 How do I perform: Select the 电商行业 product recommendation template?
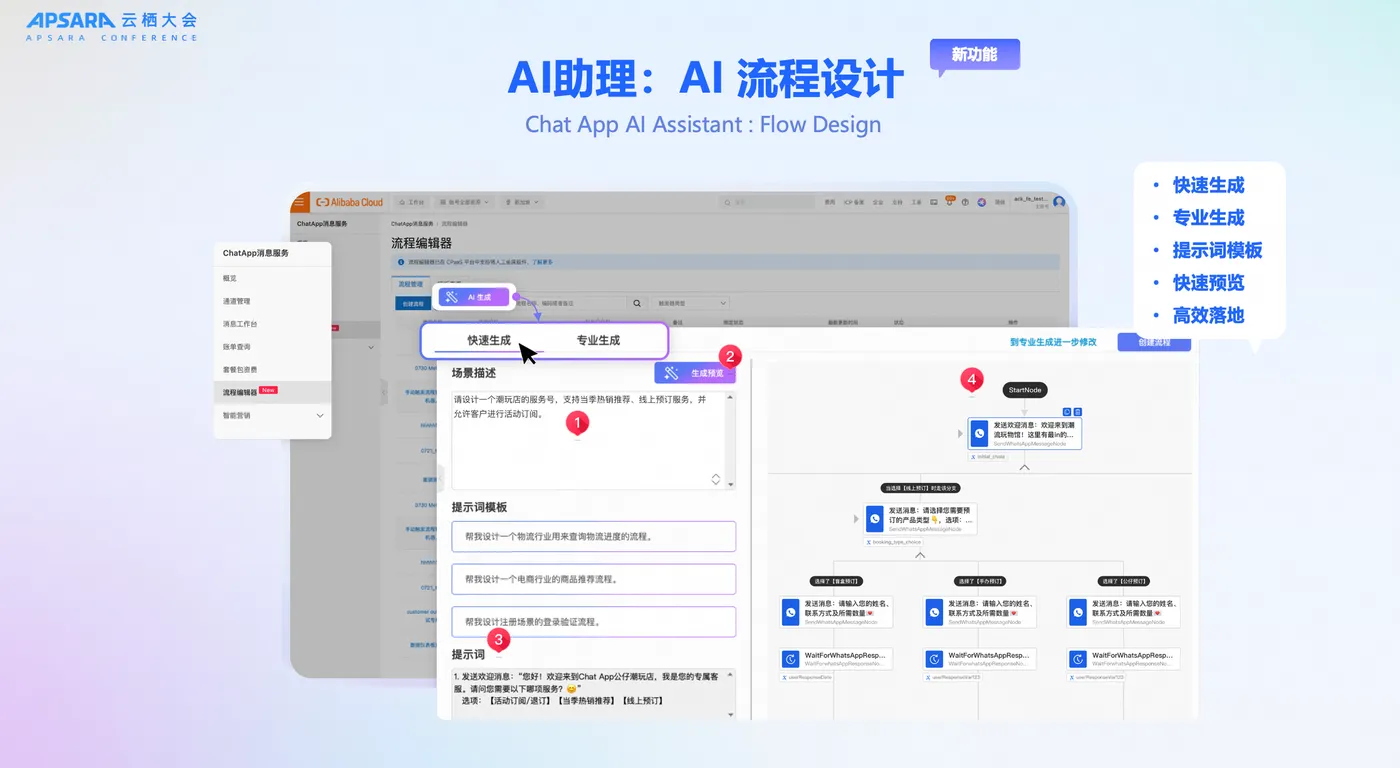(593, 579)
